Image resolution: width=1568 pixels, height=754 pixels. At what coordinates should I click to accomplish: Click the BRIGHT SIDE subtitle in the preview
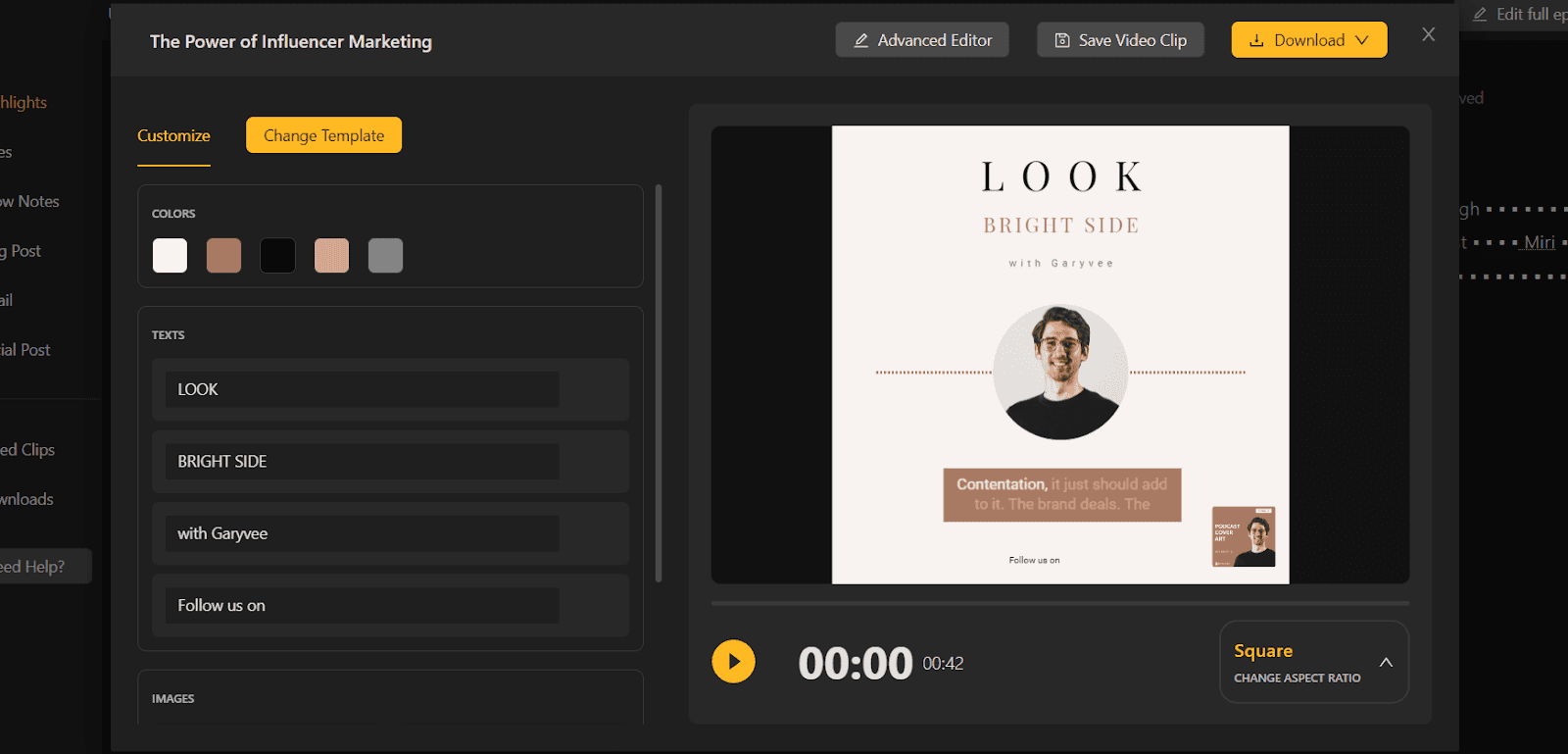click(1061, 226)
